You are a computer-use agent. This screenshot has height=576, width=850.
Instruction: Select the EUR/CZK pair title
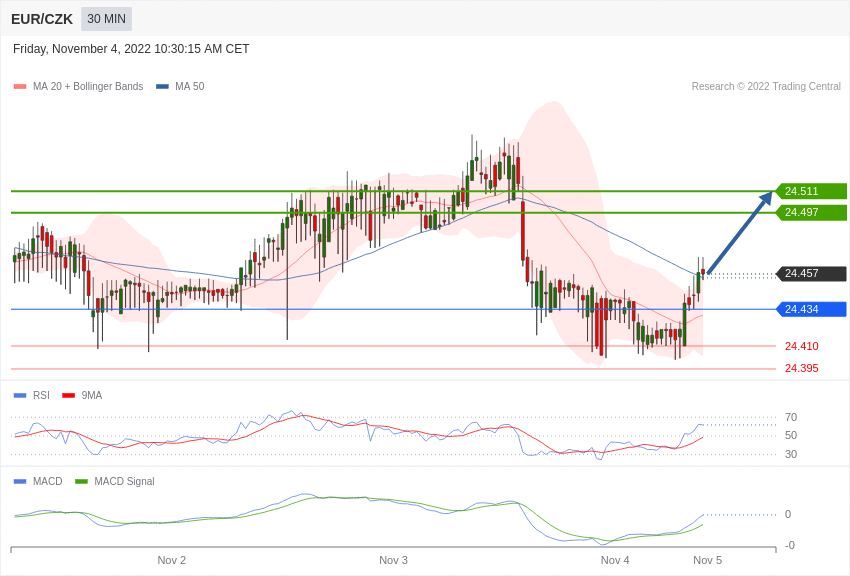click(x=42, y=20)
